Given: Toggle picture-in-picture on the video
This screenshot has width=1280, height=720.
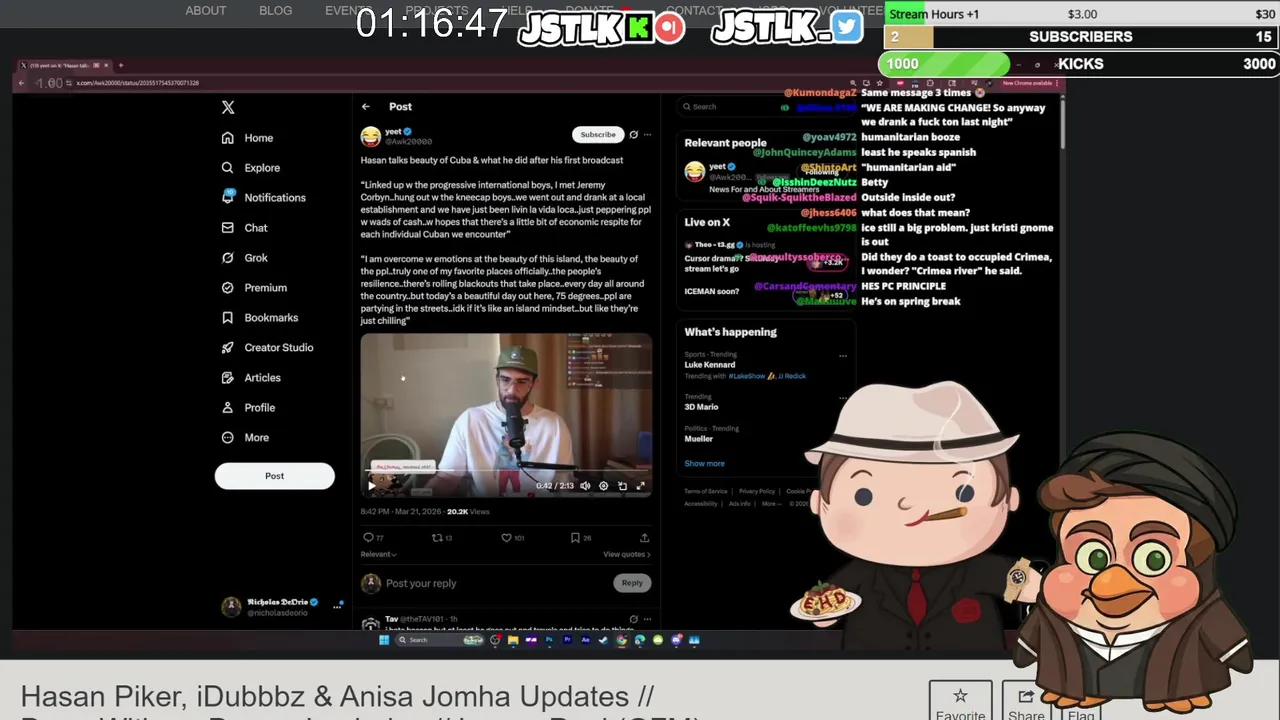Looking at the screenshot, I should (622, 486).
